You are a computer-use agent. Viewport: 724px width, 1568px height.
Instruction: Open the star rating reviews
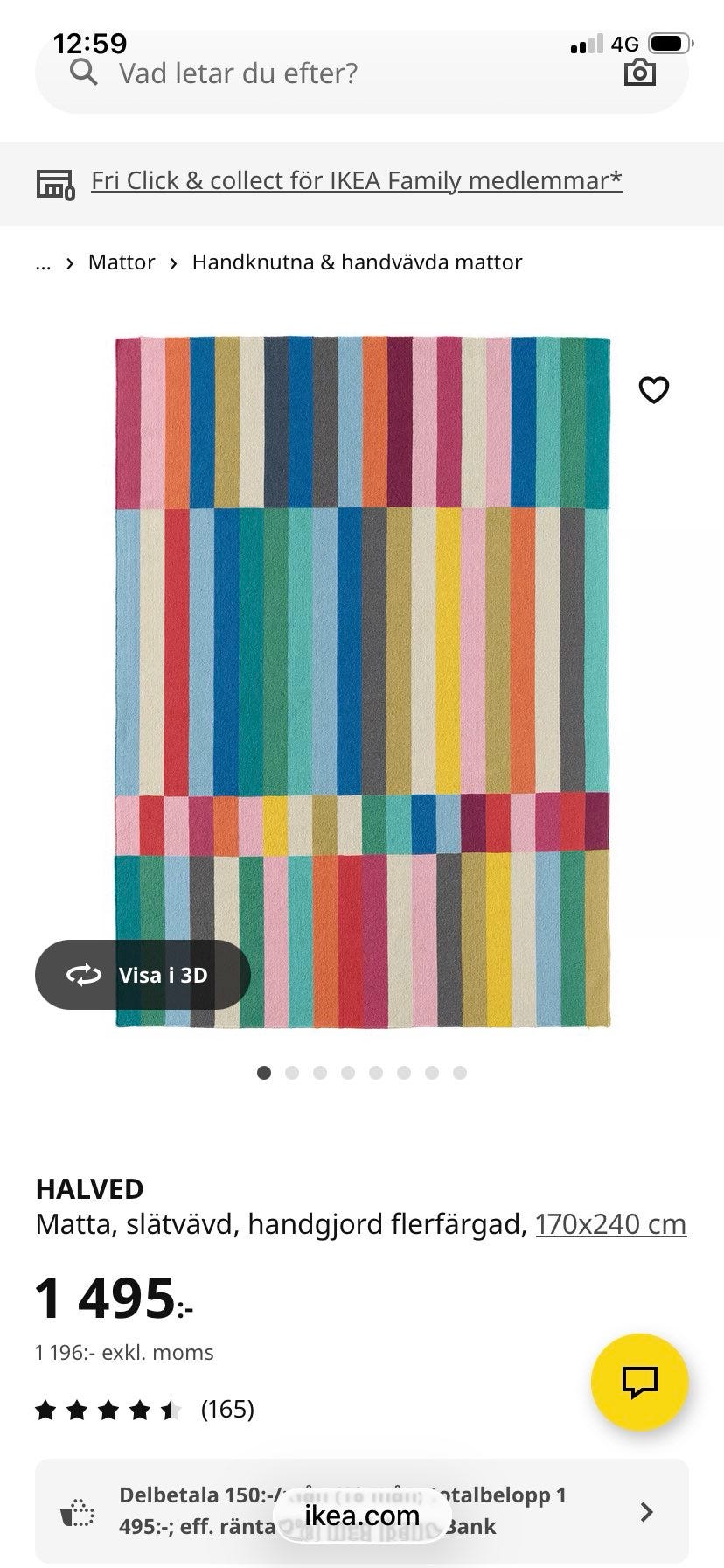pyautogui.click(x=108, y=1409)
